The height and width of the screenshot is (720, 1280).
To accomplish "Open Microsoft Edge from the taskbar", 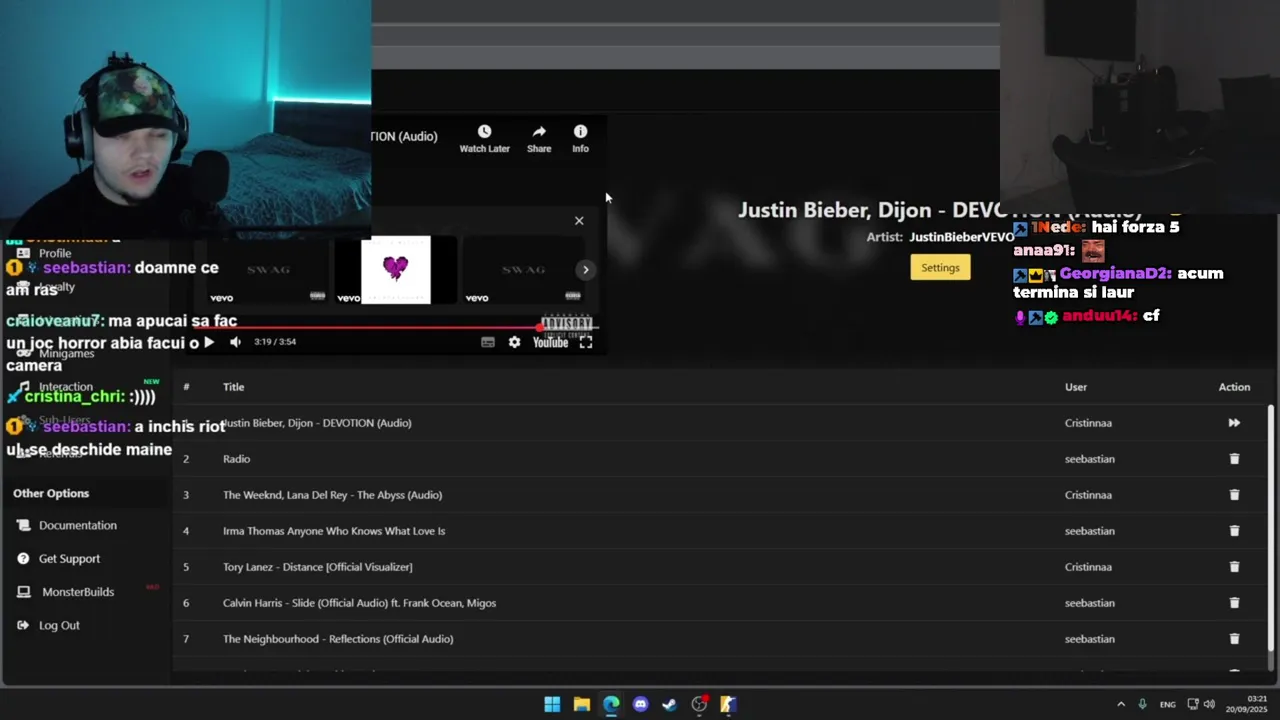I will 611,704.
